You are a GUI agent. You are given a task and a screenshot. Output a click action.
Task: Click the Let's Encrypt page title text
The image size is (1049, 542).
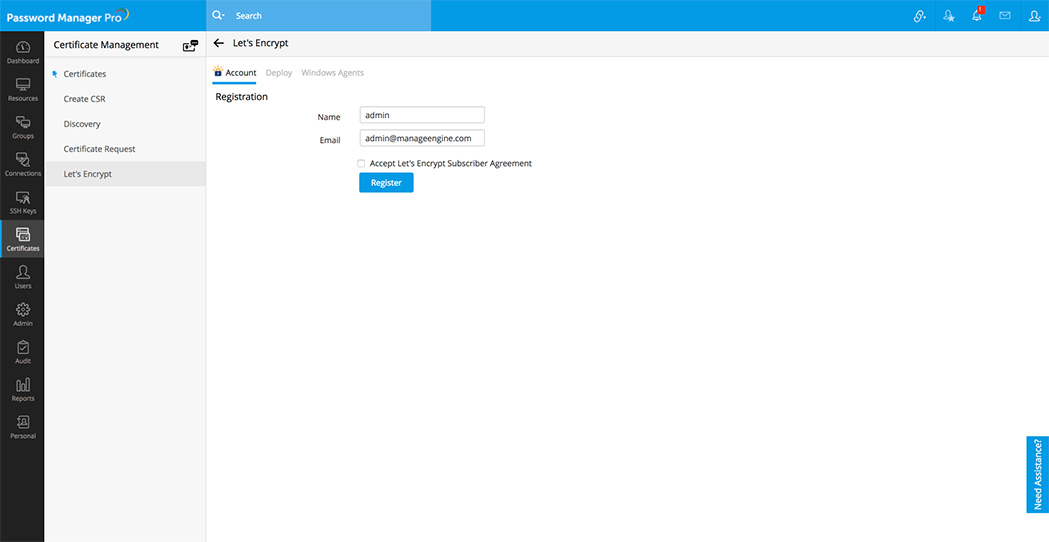[260, 43]
